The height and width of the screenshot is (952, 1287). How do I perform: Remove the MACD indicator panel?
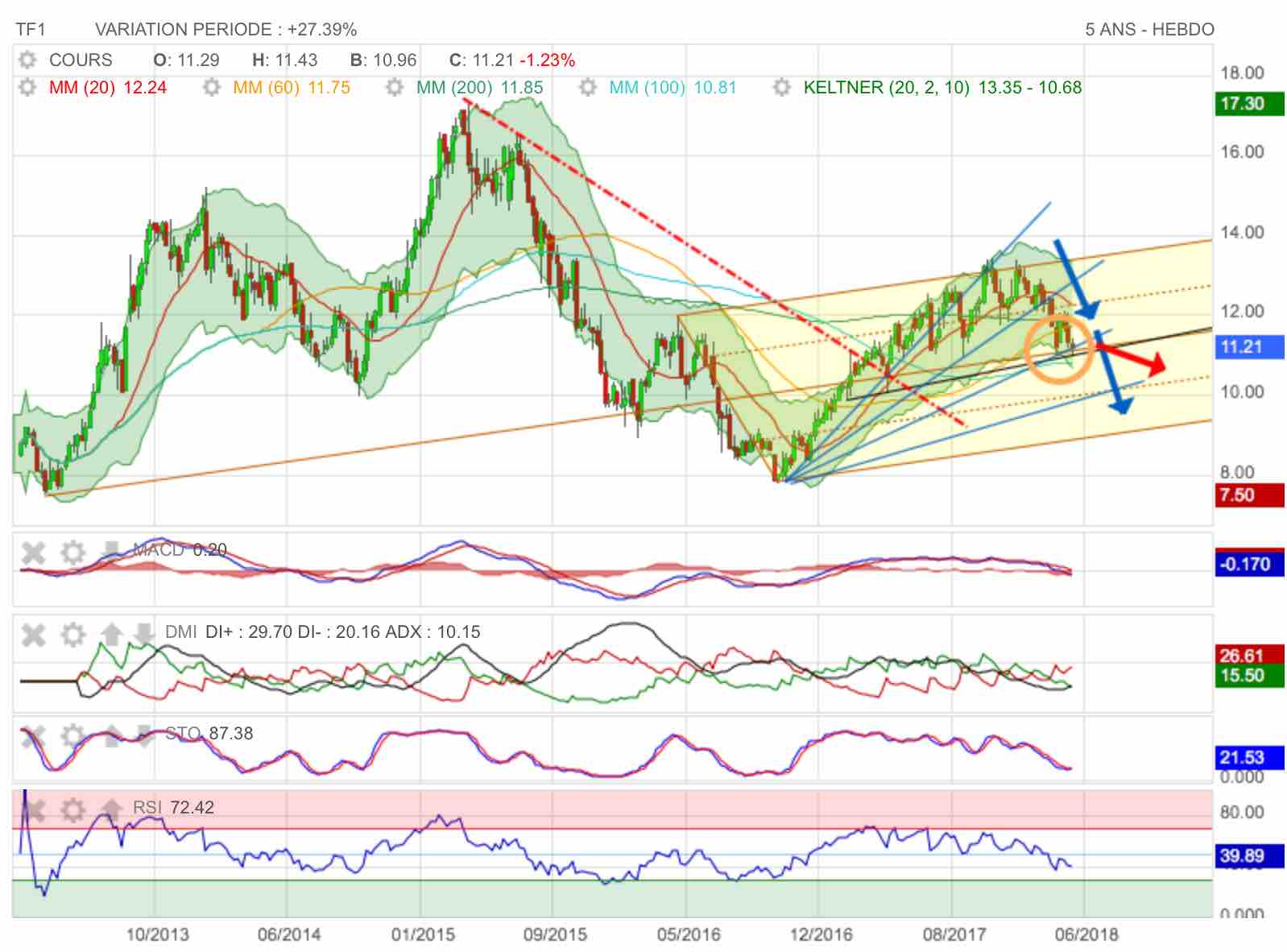coord(33,553)
